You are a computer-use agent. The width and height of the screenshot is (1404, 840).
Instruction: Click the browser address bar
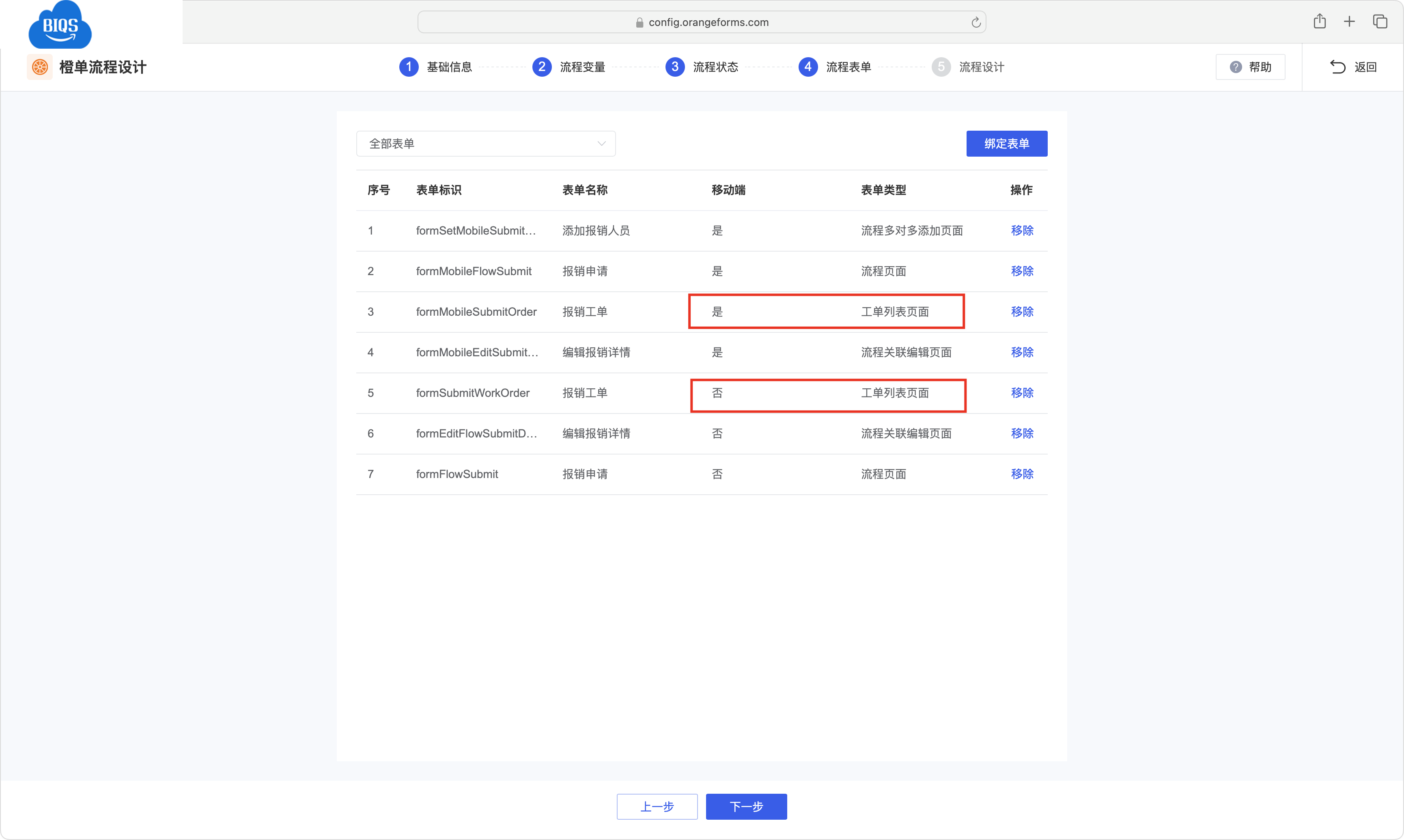click(702, 22)
